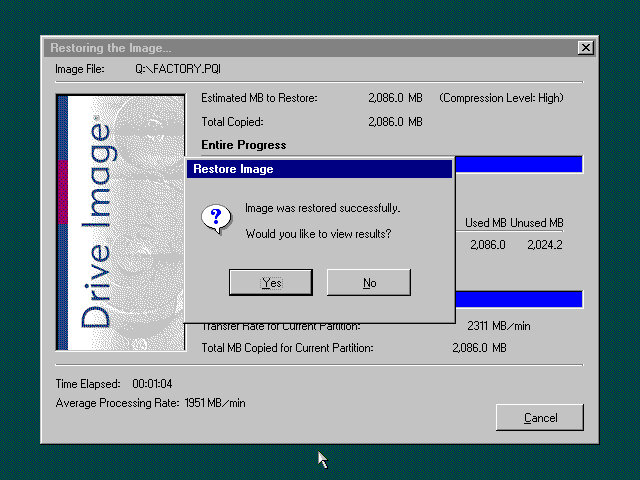Click the Restoring the Image title bar
640x480 pixels.
[x=300, y=48]
